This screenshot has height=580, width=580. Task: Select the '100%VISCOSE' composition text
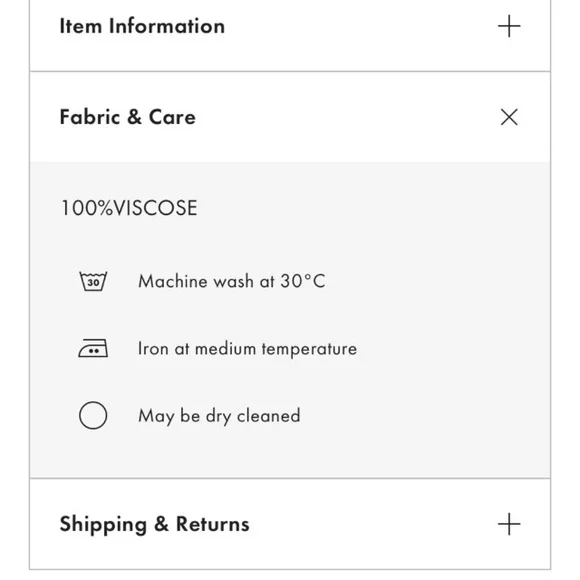[129, 208]
